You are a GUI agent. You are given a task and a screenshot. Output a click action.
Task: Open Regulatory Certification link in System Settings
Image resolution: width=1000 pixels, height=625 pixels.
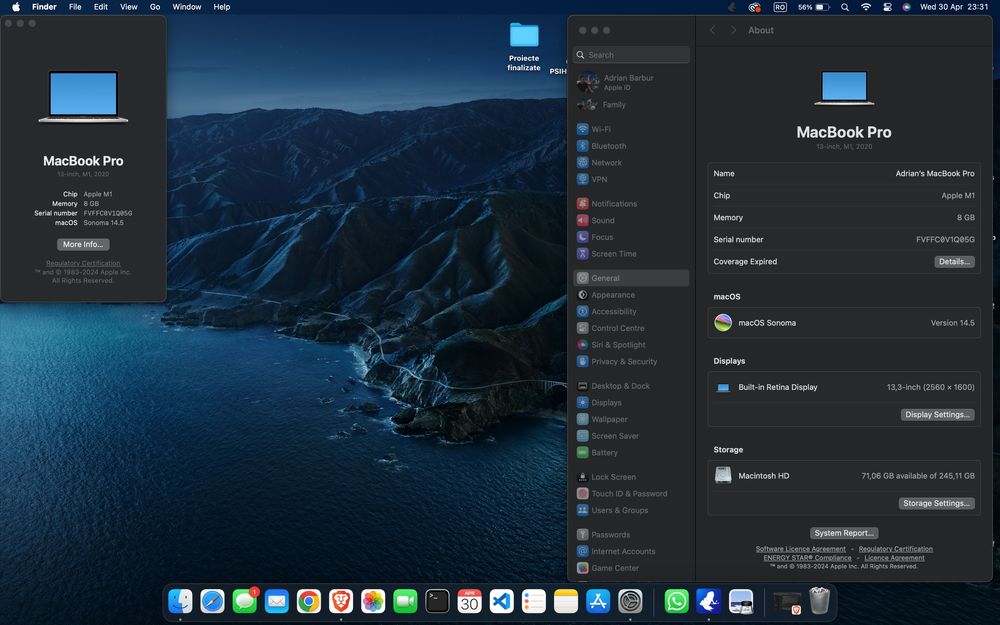[x=895, y=549]
